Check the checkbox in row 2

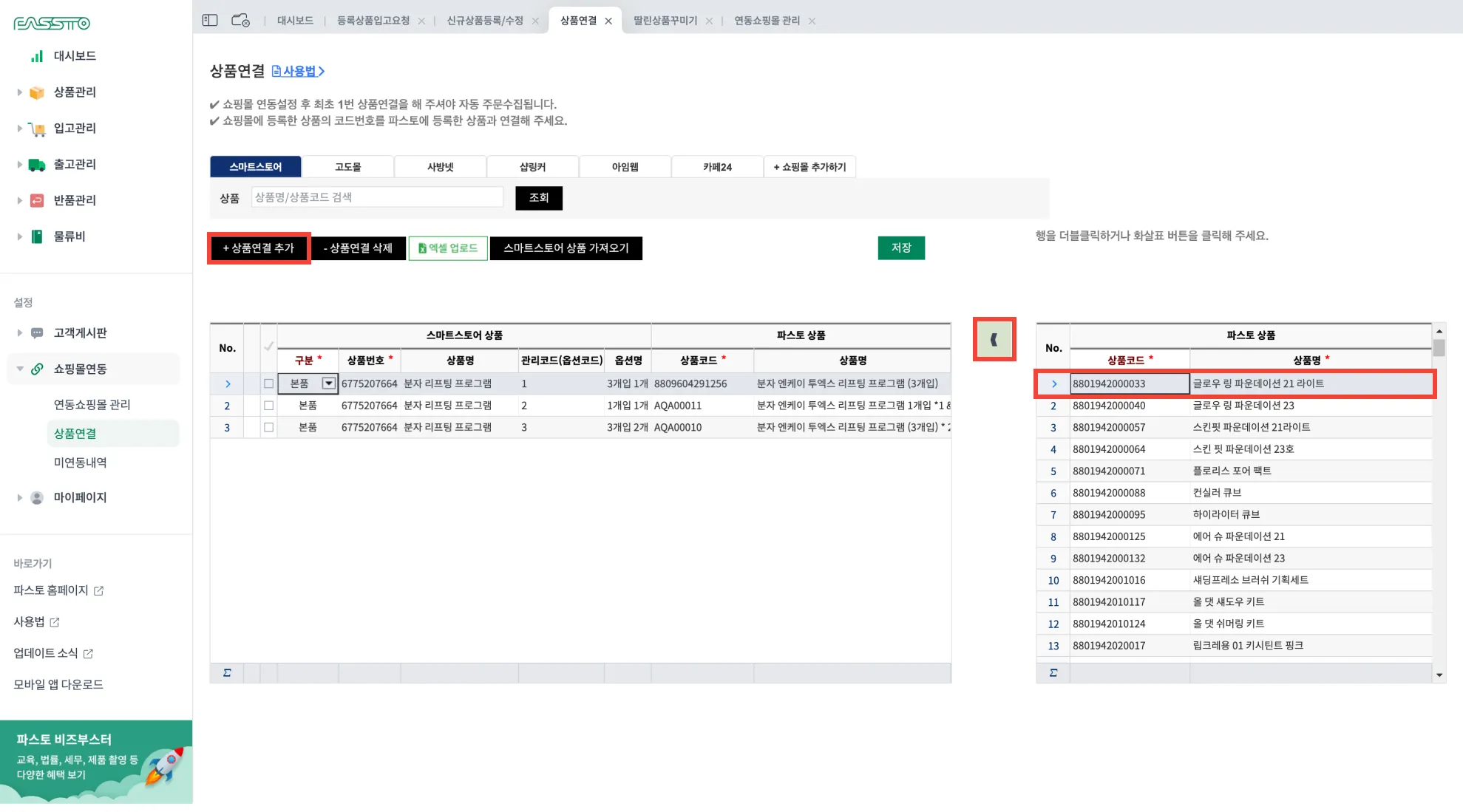pyautogui.click(x=268, y=406)
